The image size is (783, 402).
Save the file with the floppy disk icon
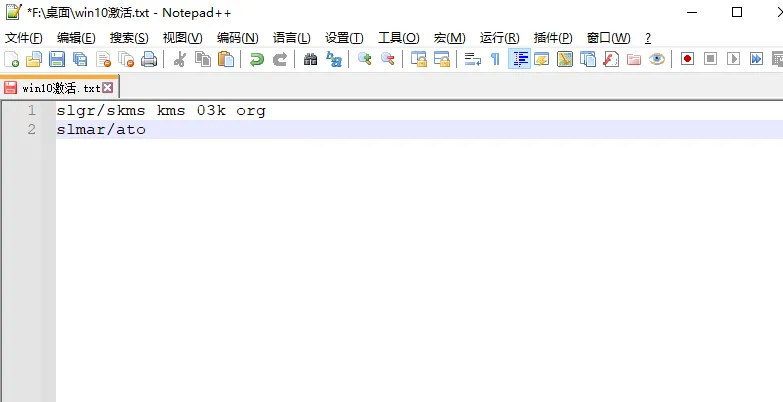pyautogui.click(x=57, y=59)
